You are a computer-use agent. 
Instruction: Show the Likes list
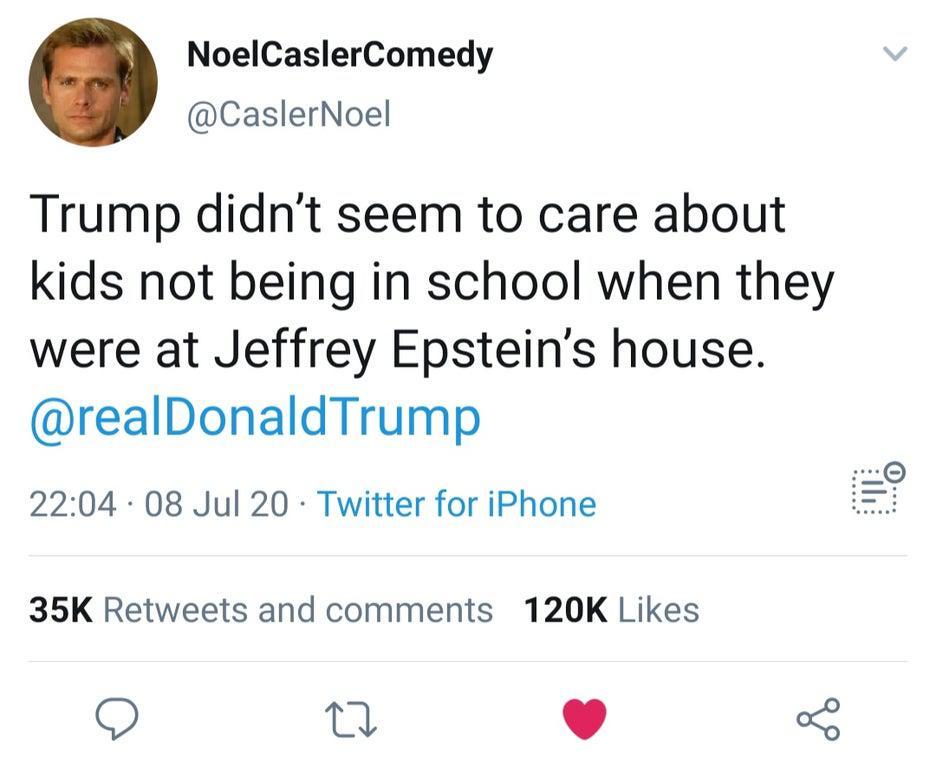coord(659,610)
